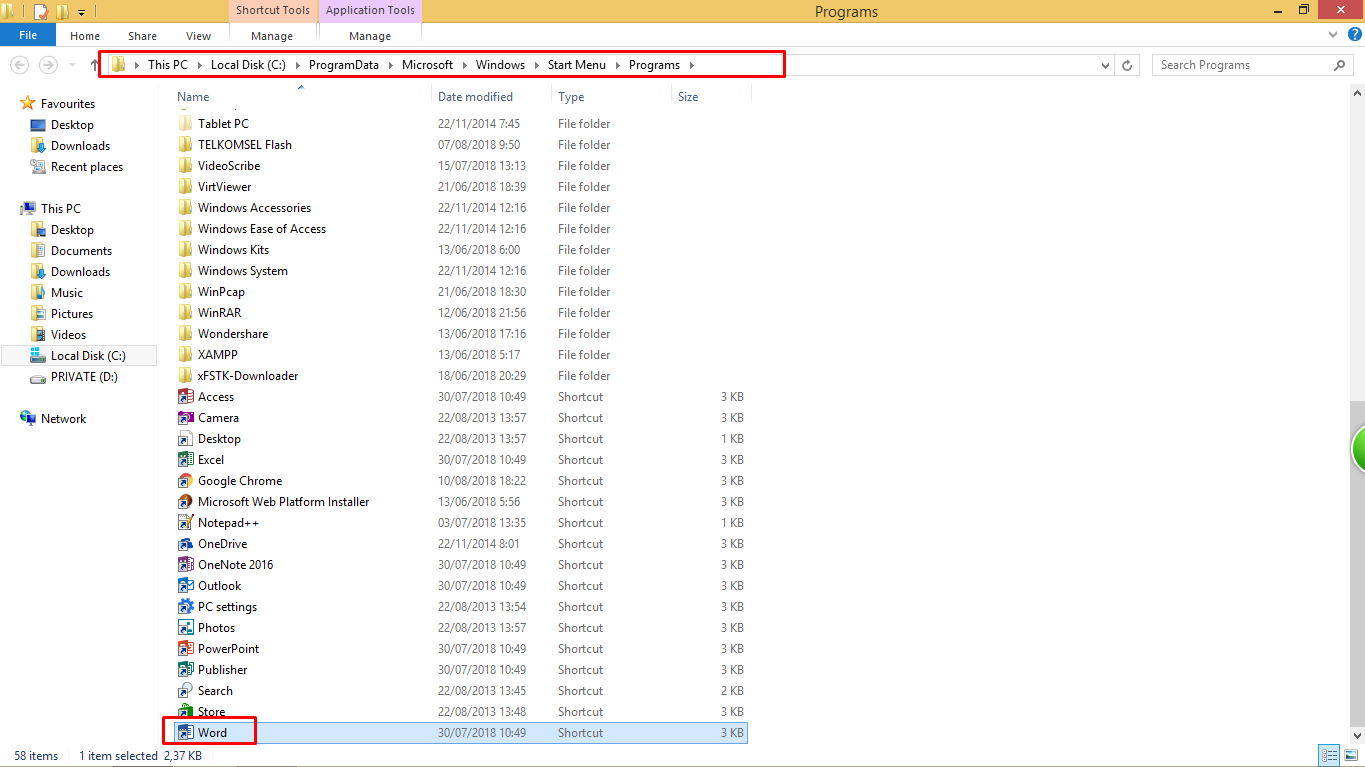Click the magnifier icon in the search box
Viewport: 1365px width, 767px height.
point(1340,65)
